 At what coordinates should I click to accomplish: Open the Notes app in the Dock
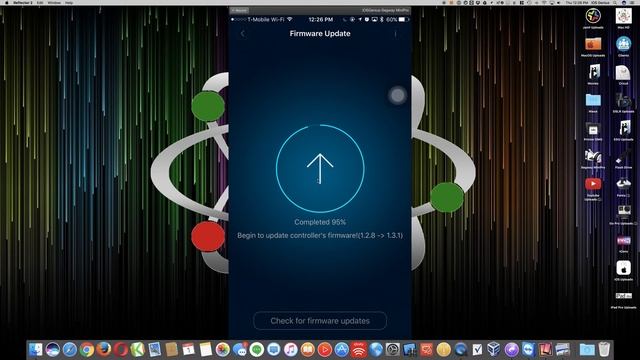(x=206, y=350)
